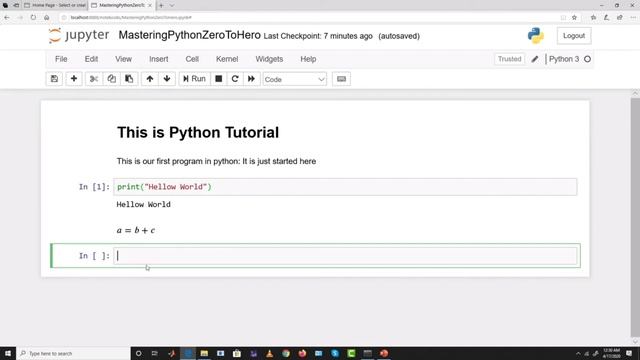Select the a = b + c formula cell
Image resolution: width=640 pixels, height=360 pixels.
[136, 230]
